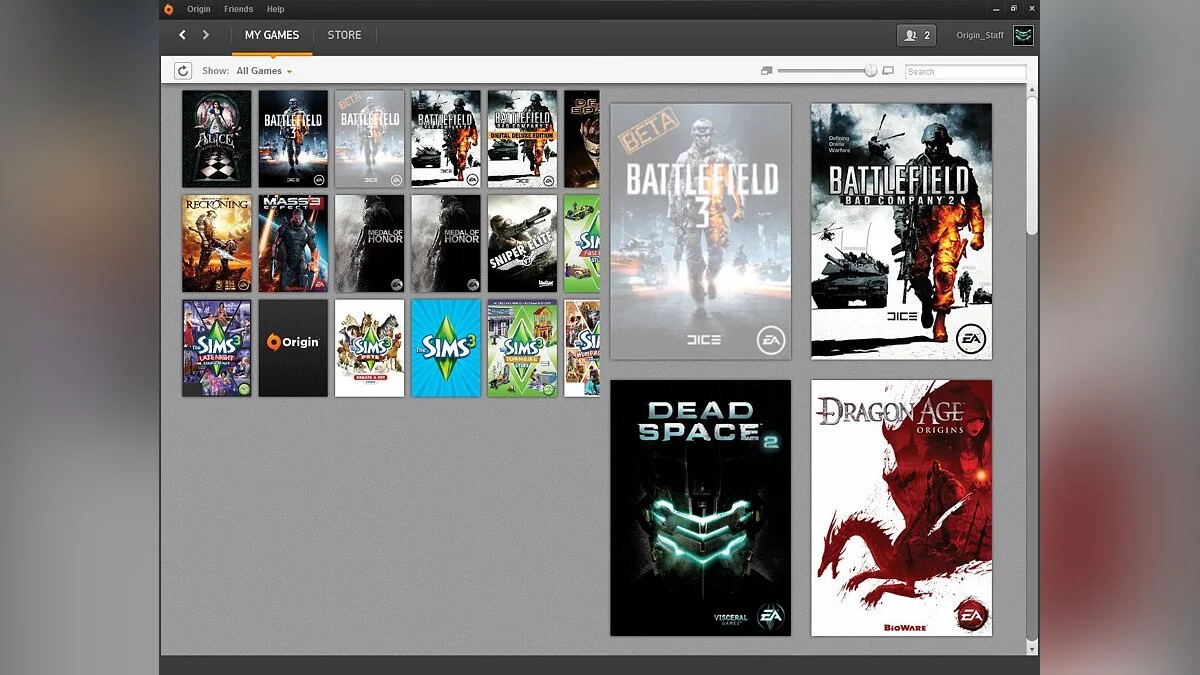The width and height of the screenshot is (1200, 675).
Task: Select the My Games tab
Action: [x=272, y=35]
